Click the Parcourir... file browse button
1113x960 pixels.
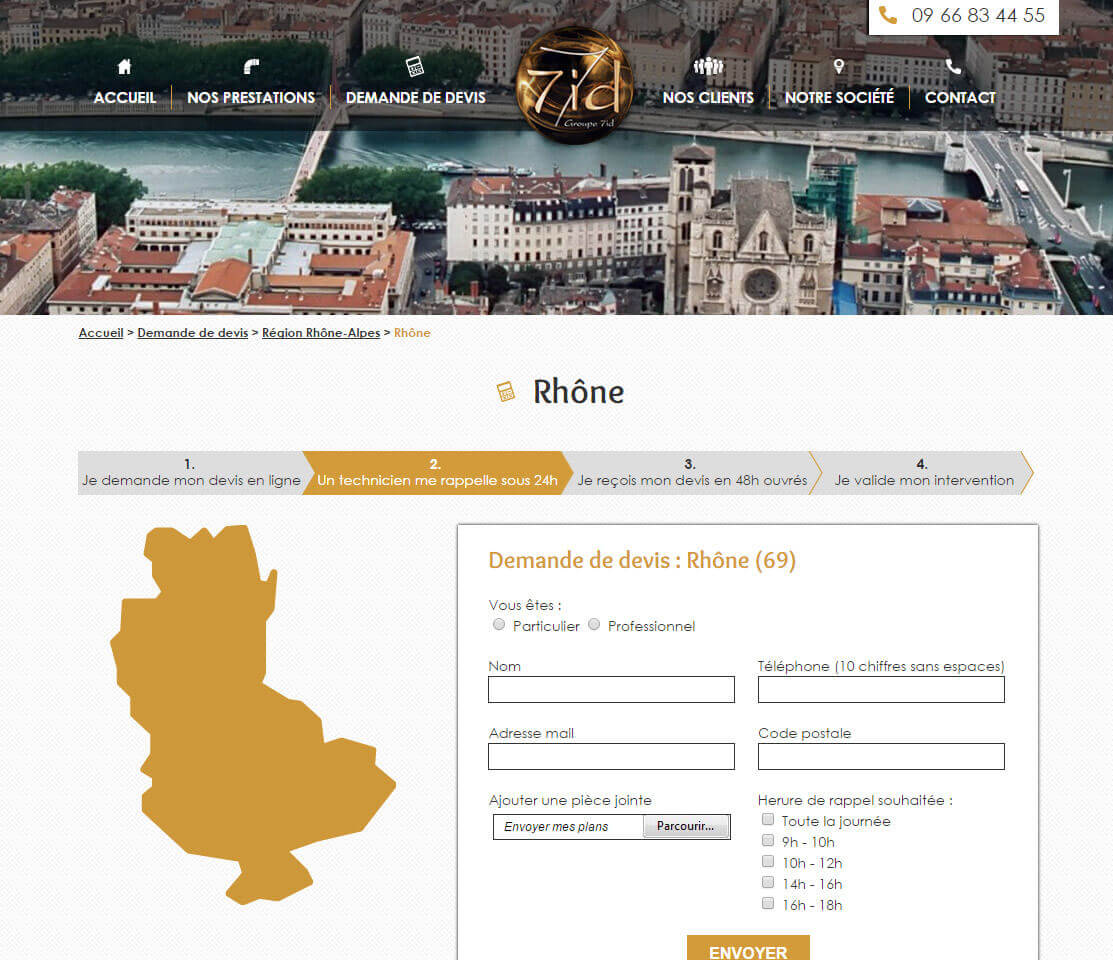point(686,827)
